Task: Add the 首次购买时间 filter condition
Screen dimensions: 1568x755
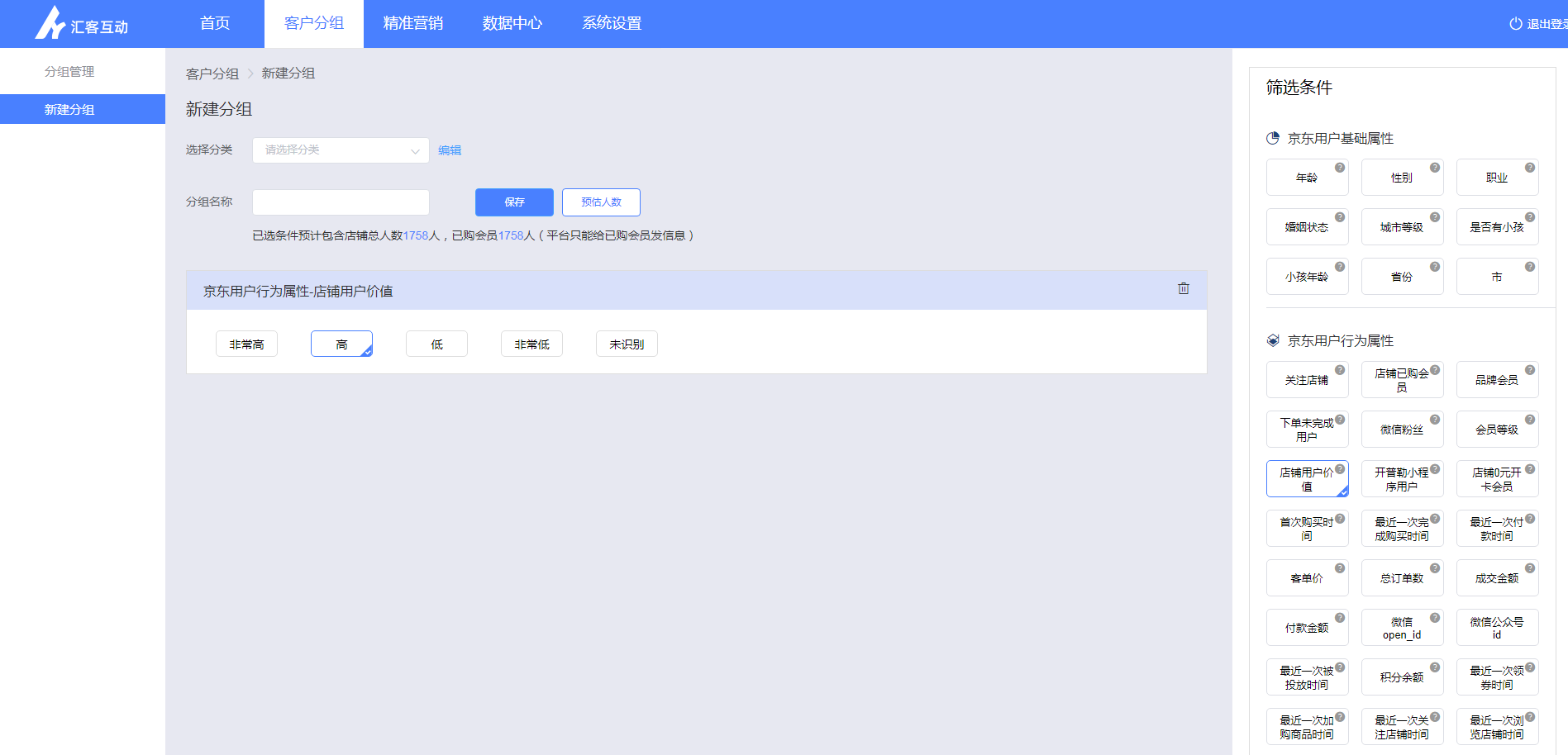Action: pos(1307,529)
